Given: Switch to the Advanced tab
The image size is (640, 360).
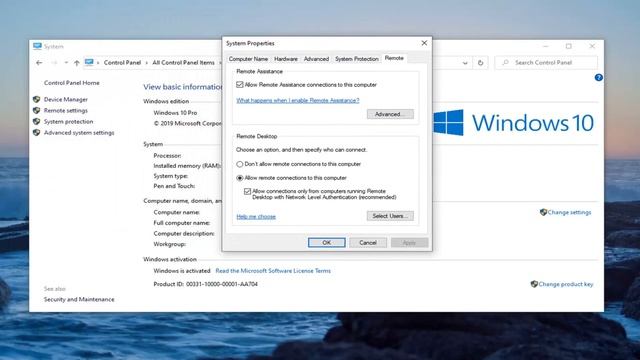Looking at the screenshot, I should 316,59.
